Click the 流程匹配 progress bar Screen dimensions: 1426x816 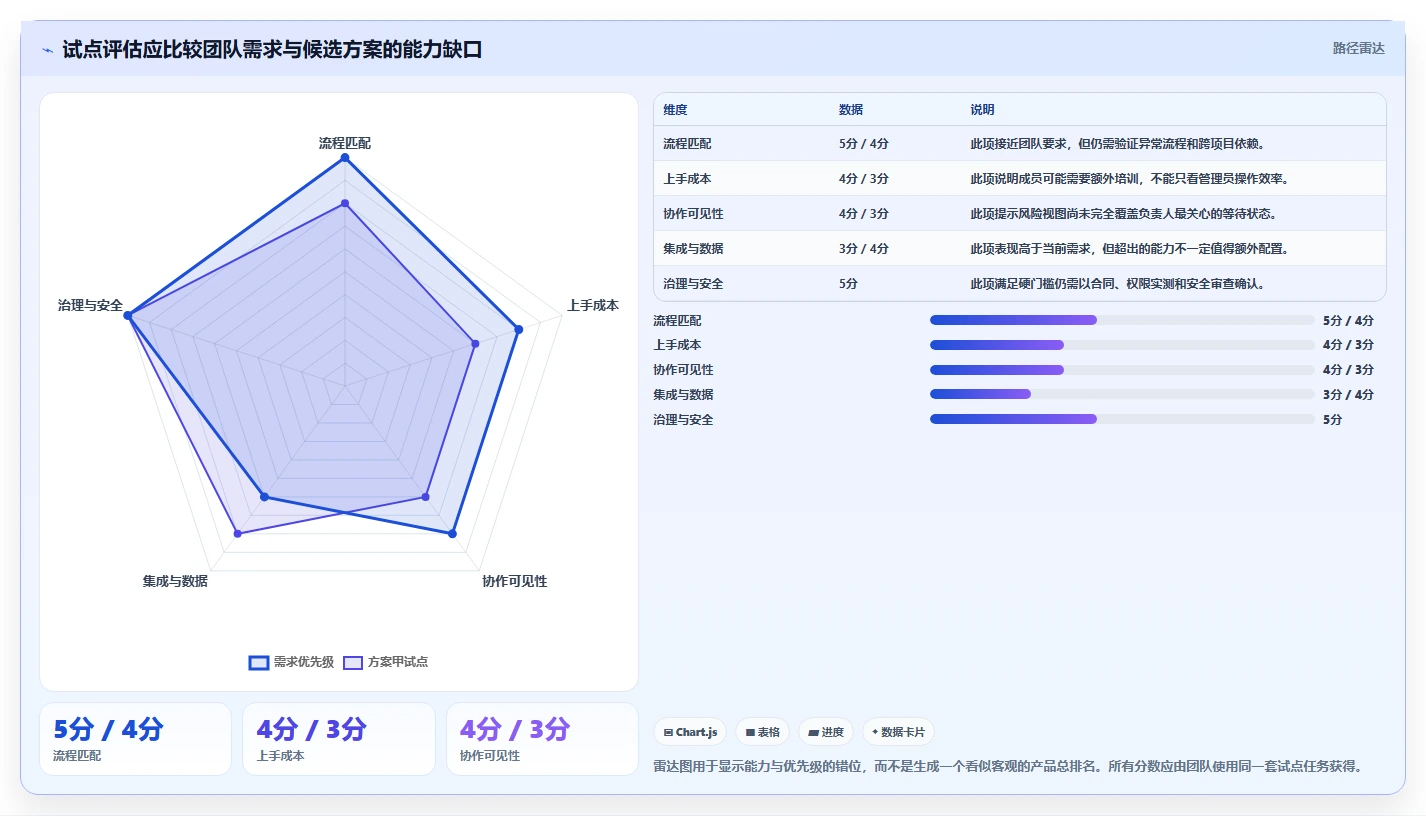pos(1122,320)
